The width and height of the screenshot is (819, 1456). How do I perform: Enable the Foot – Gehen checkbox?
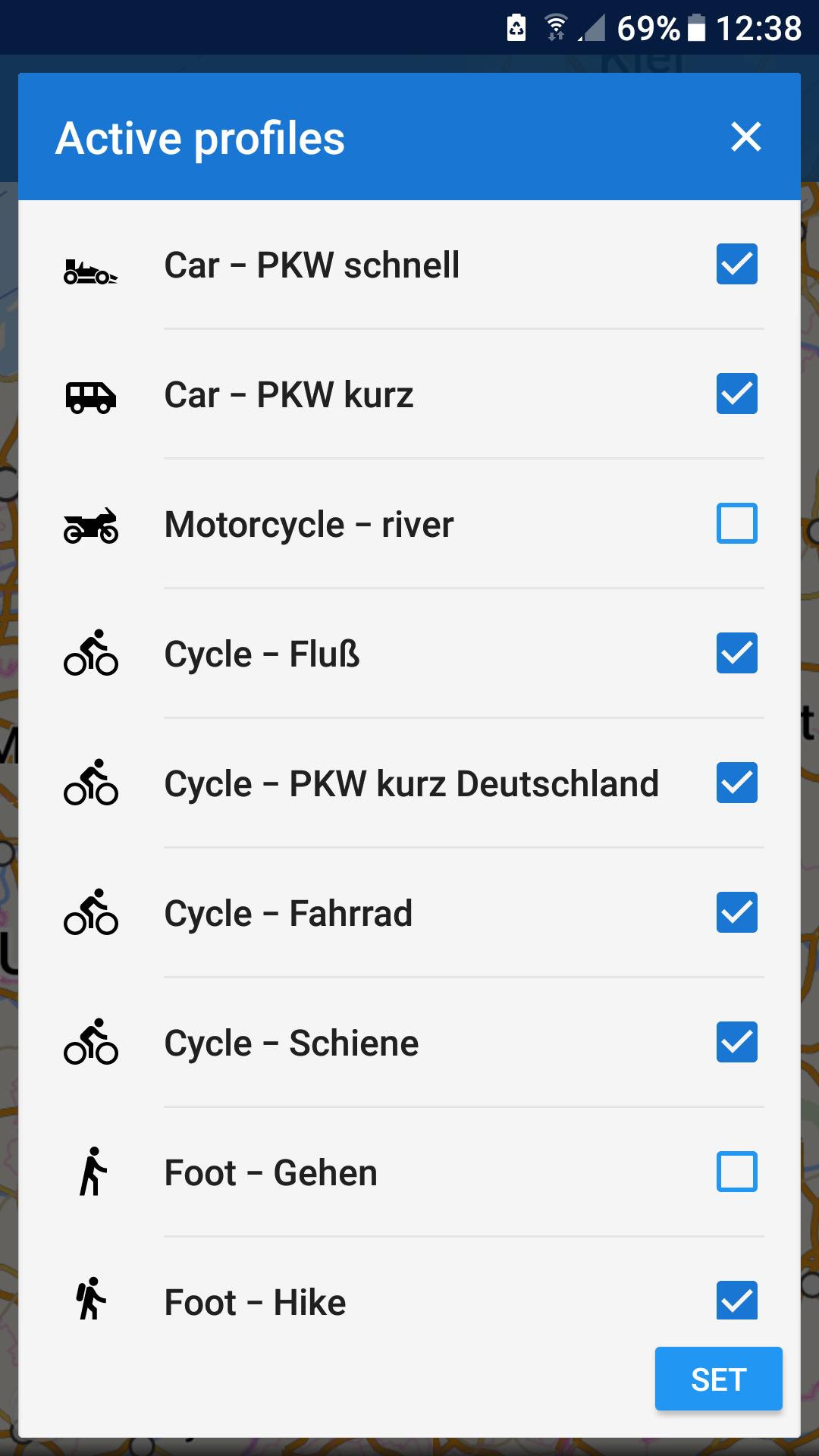coord(736,1172)
